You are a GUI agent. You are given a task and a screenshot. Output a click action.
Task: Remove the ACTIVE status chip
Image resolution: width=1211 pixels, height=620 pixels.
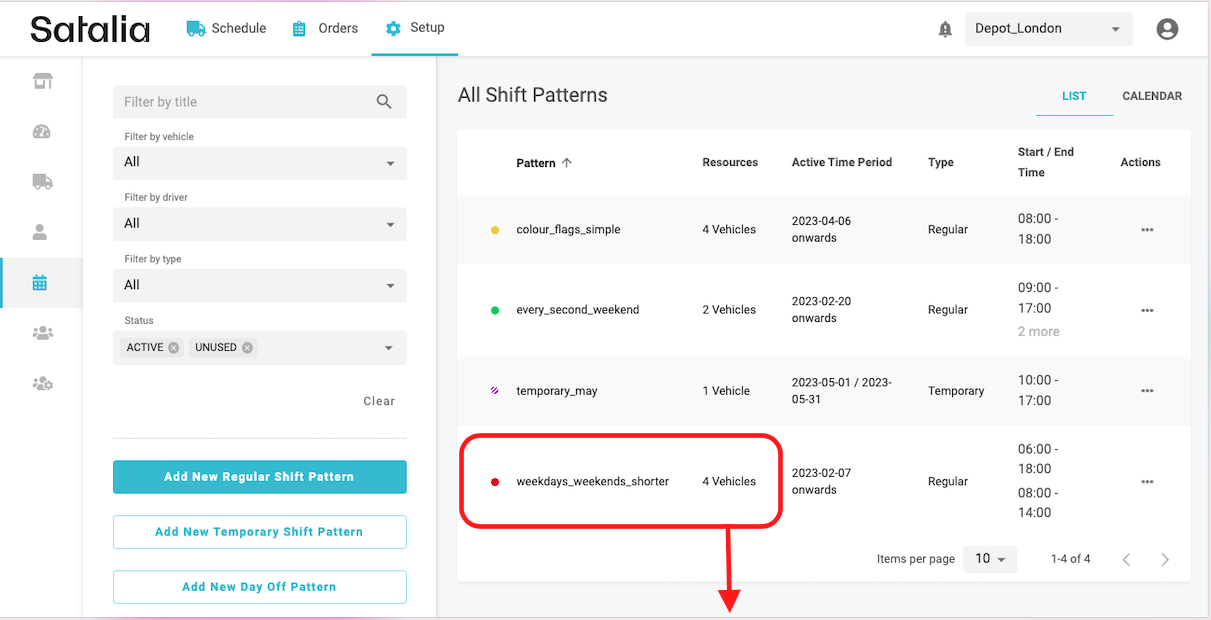(x=174, y=348)
